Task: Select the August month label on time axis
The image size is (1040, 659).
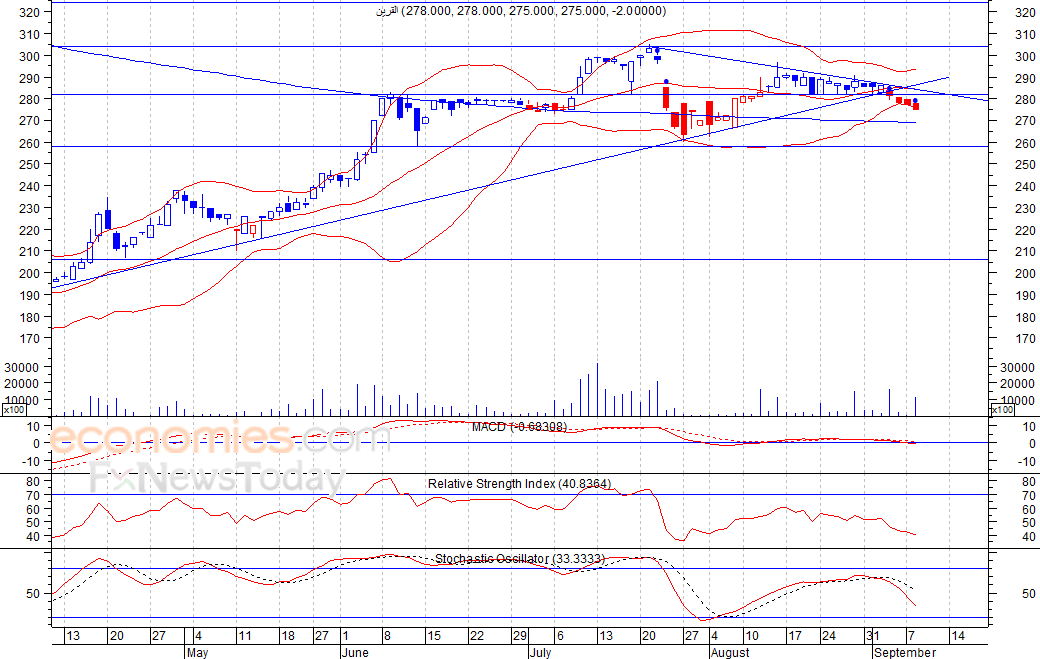Action: click(730, 652)
